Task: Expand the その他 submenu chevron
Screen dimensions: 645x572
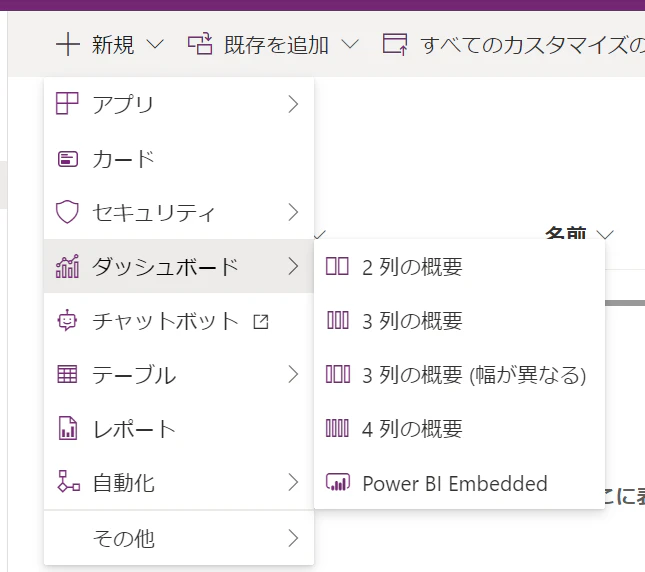Action: tap(293, 538)
